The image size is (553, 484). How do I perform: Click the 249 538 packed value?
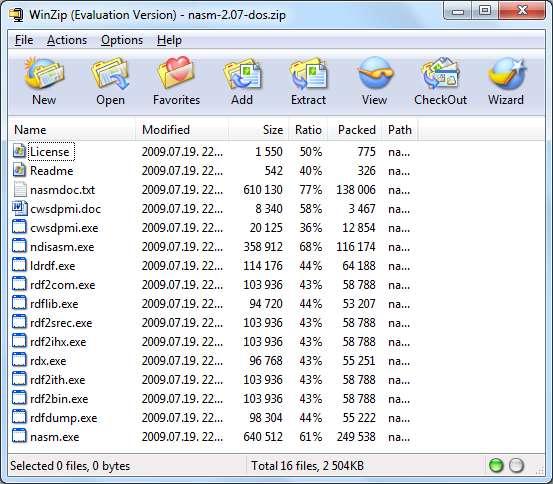tap(356, 437)
